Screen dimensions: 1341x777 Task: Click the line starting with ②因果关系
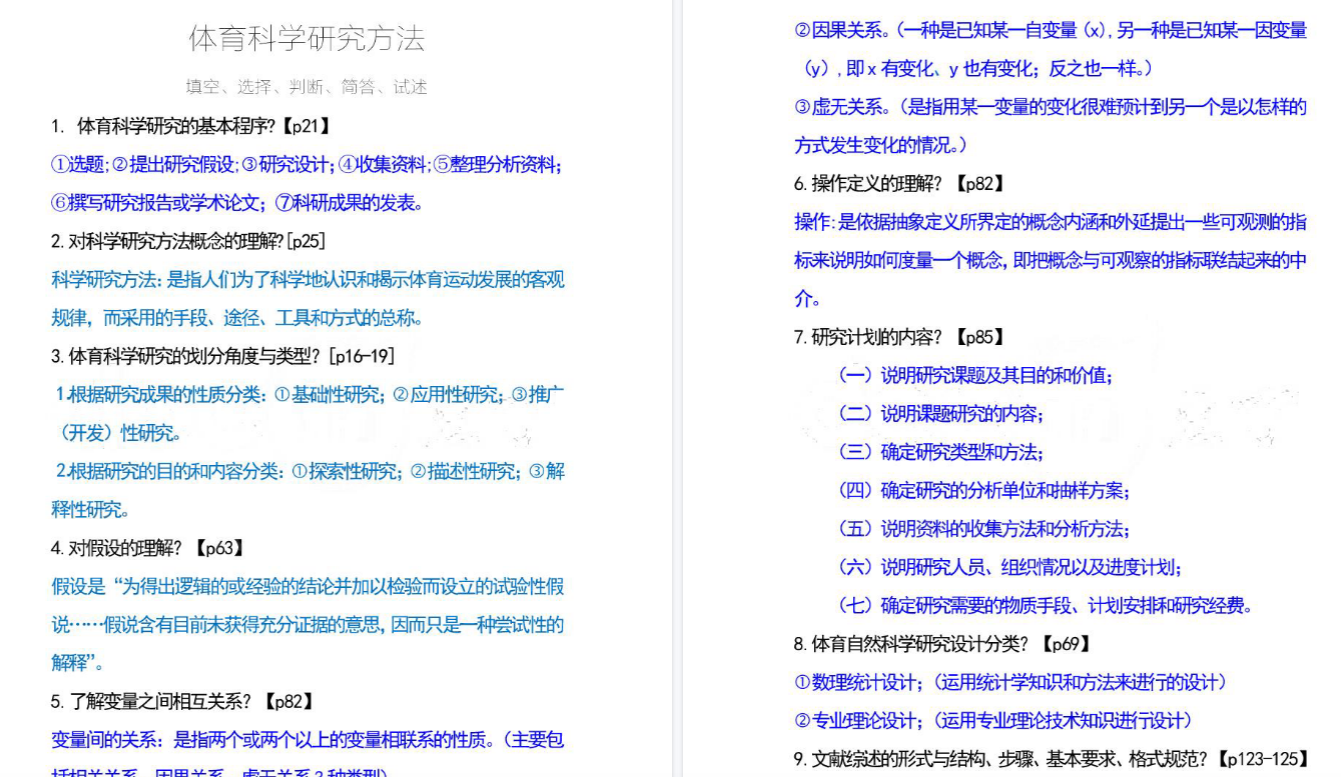[x=1050, y=31]
